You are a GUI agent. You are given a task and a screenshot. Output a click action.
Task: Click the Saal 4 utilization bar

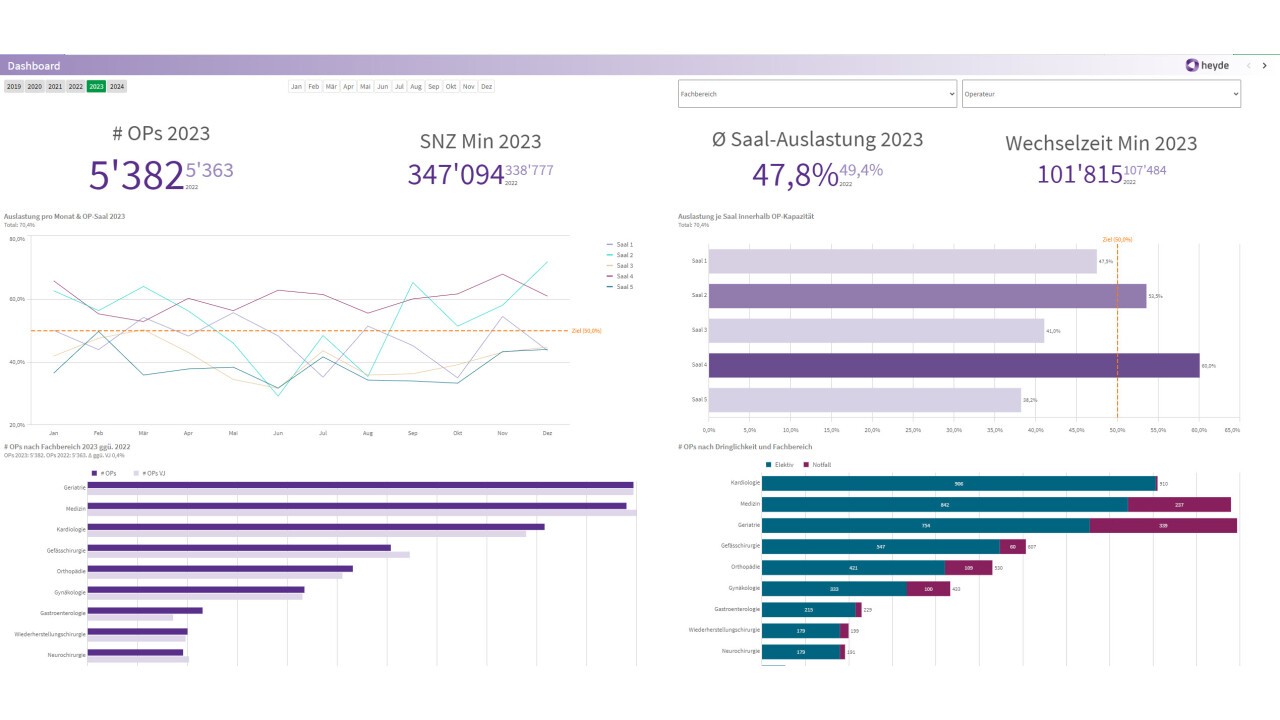pyautogui.click(x=954, y=365)
